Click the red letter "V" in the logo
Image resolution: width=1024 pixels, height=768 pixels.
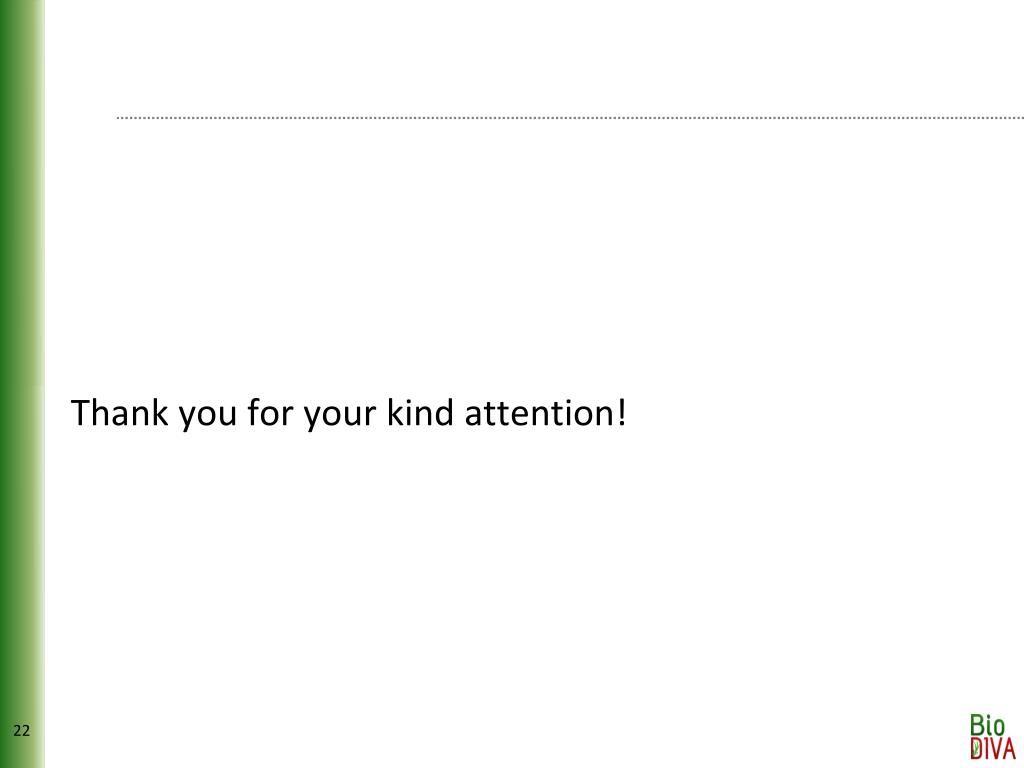click(x=996, y=748)
